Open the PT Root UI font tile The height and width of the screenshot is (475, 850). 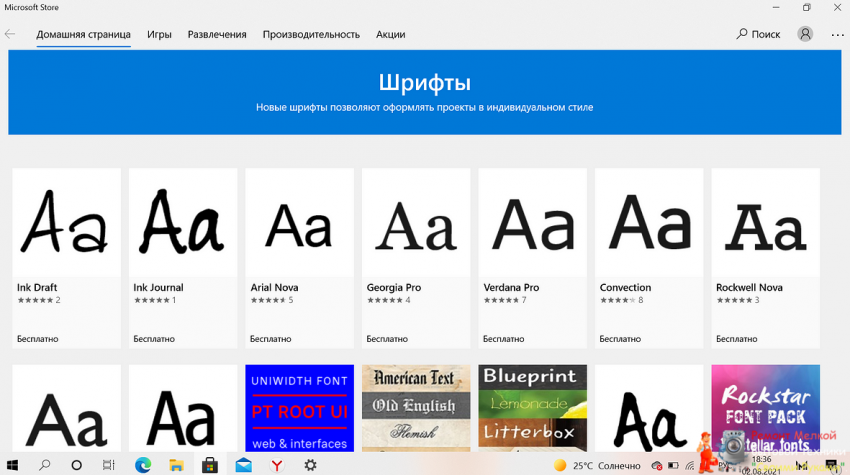299,408
